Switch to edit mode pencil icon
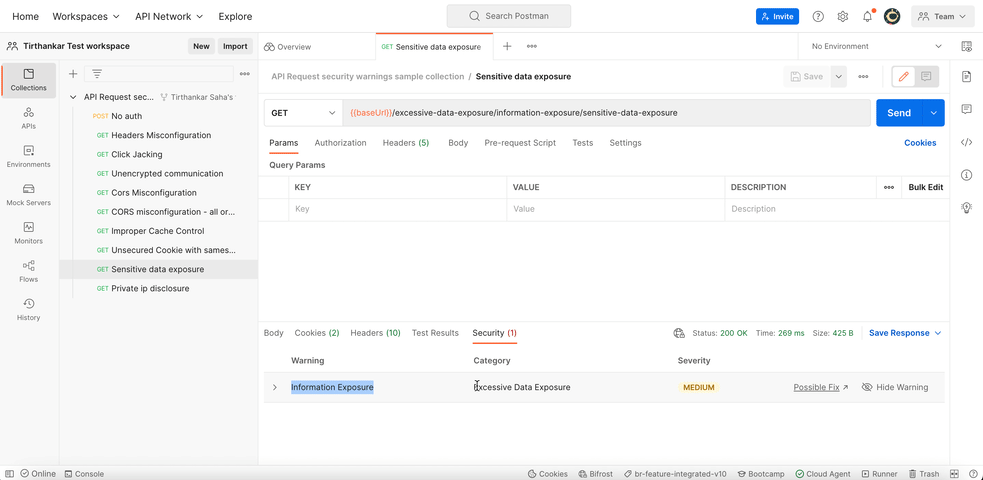The height and width of the screenshot is (480, 983). pos(903,76)
